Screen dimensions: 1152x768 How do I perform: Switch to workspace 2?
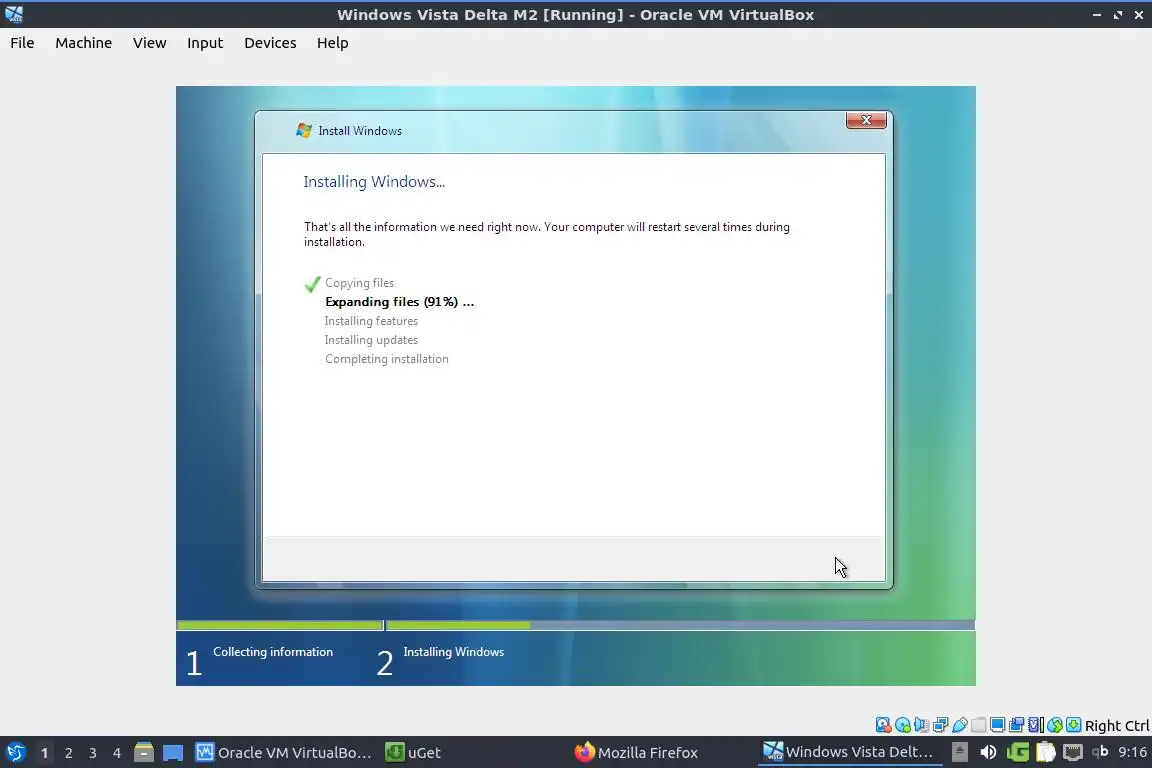click(69, 753)
